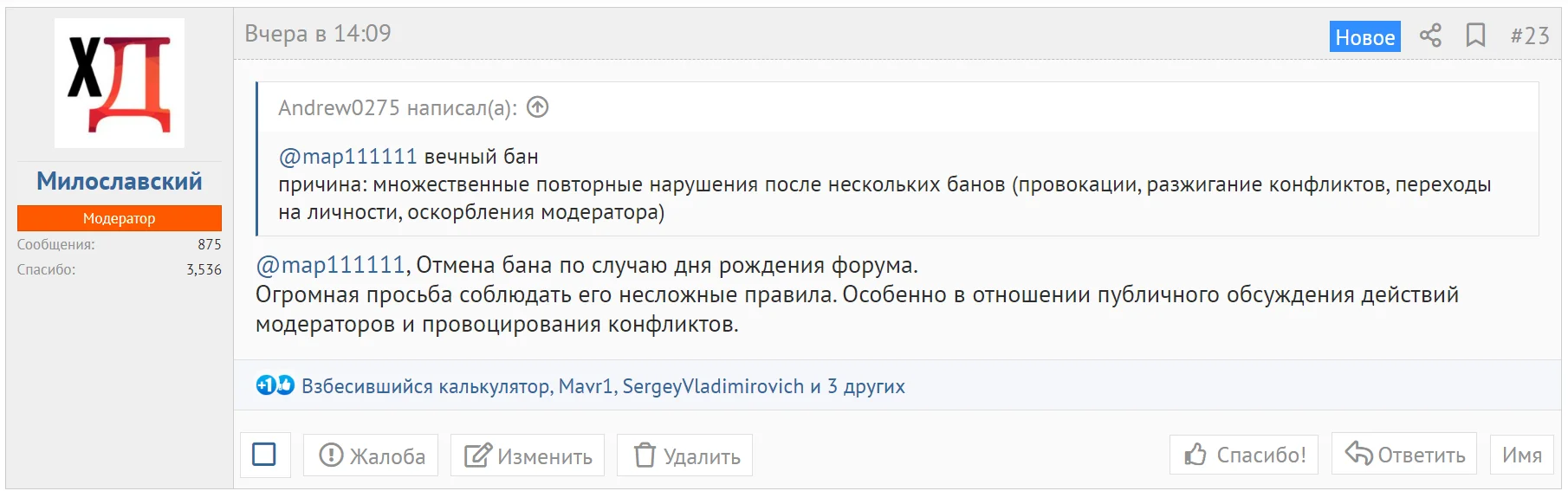1568x491 pixels.
Task: Click the arrow icon beside the Andrew0275 quote
Action: tap(538, 107)
